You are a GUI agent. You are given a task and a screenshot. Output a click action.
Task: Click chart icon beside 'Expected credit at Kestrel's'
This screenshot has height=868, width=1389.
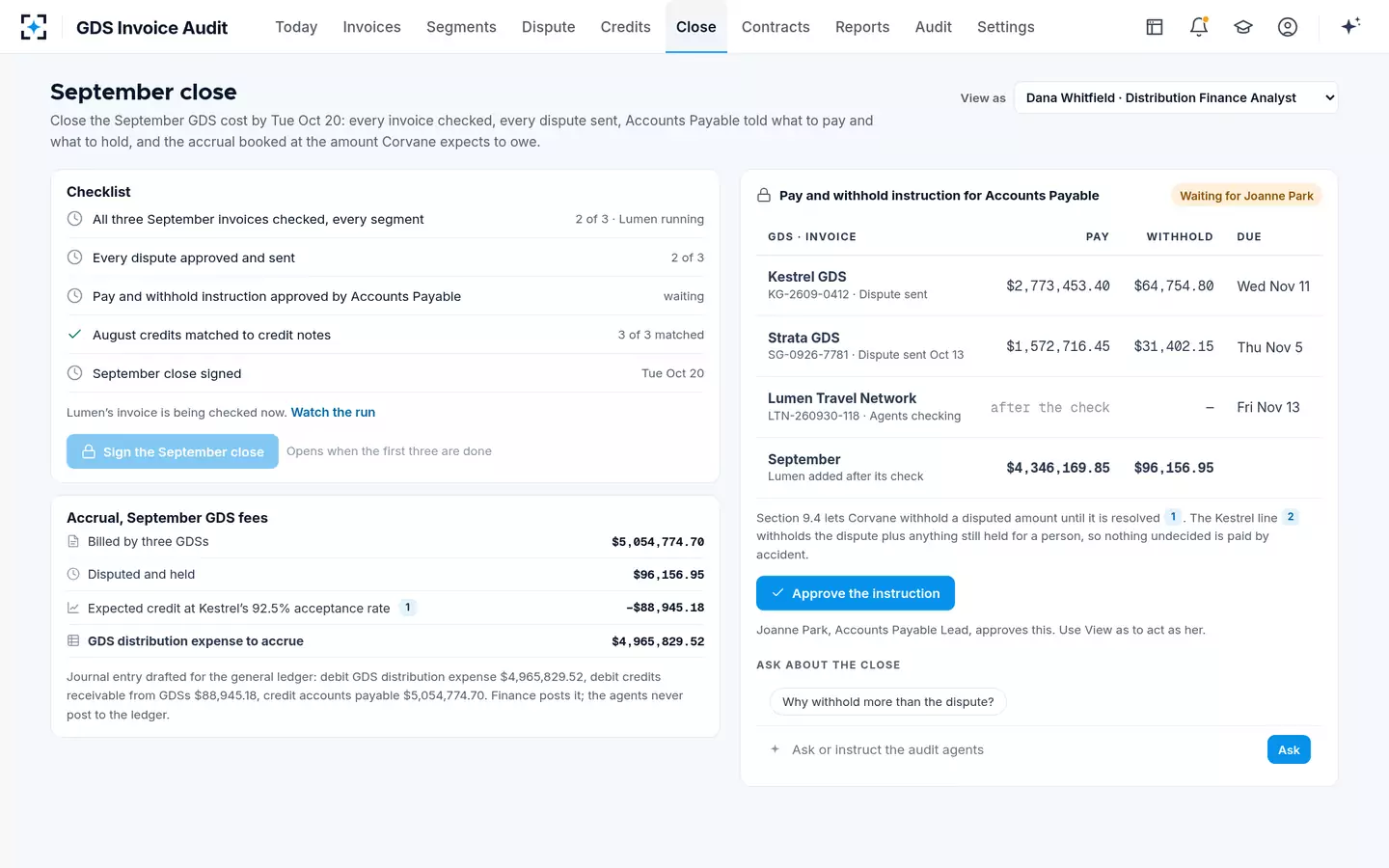(x=73, y=608)
